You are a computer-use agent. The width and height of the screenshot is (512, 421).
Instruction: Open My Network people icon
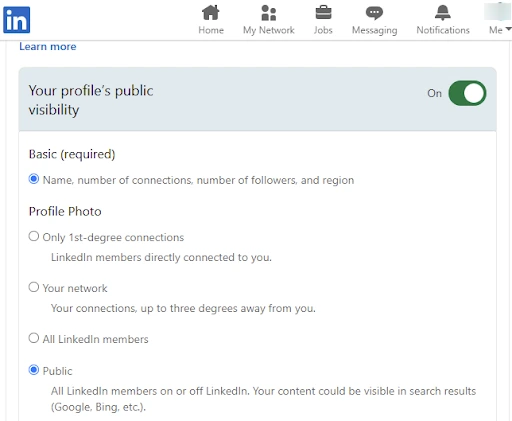click(269, 13)
